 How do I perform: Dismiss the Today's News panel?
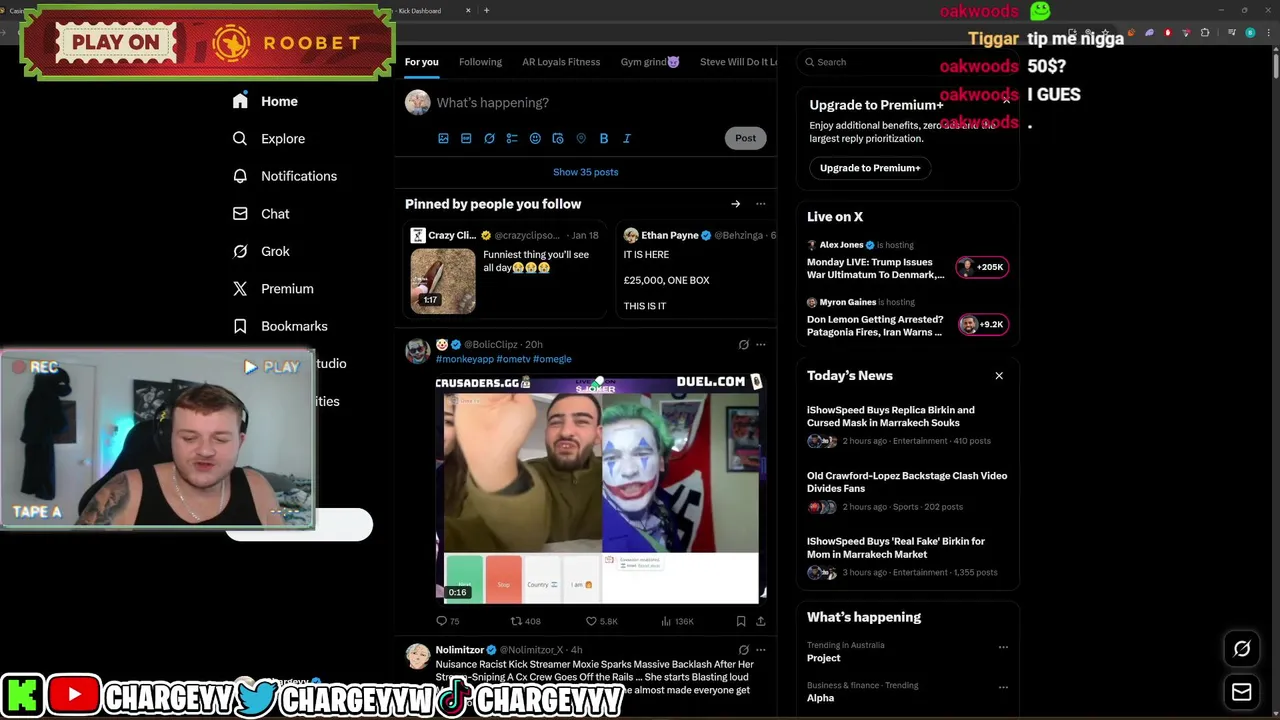click(998, 376)
